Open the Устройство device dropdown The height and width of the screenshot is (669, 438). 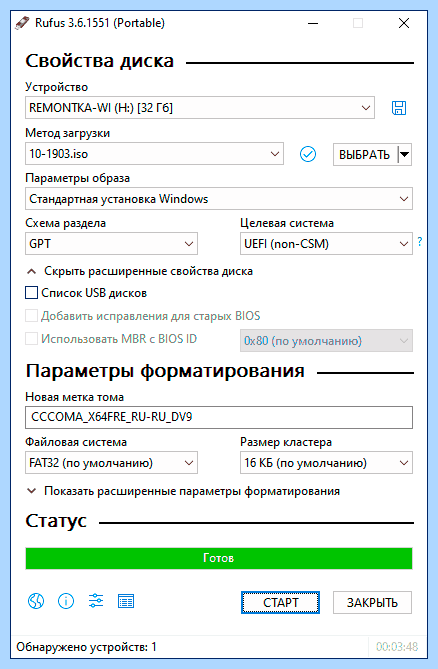tap(200, 108)
